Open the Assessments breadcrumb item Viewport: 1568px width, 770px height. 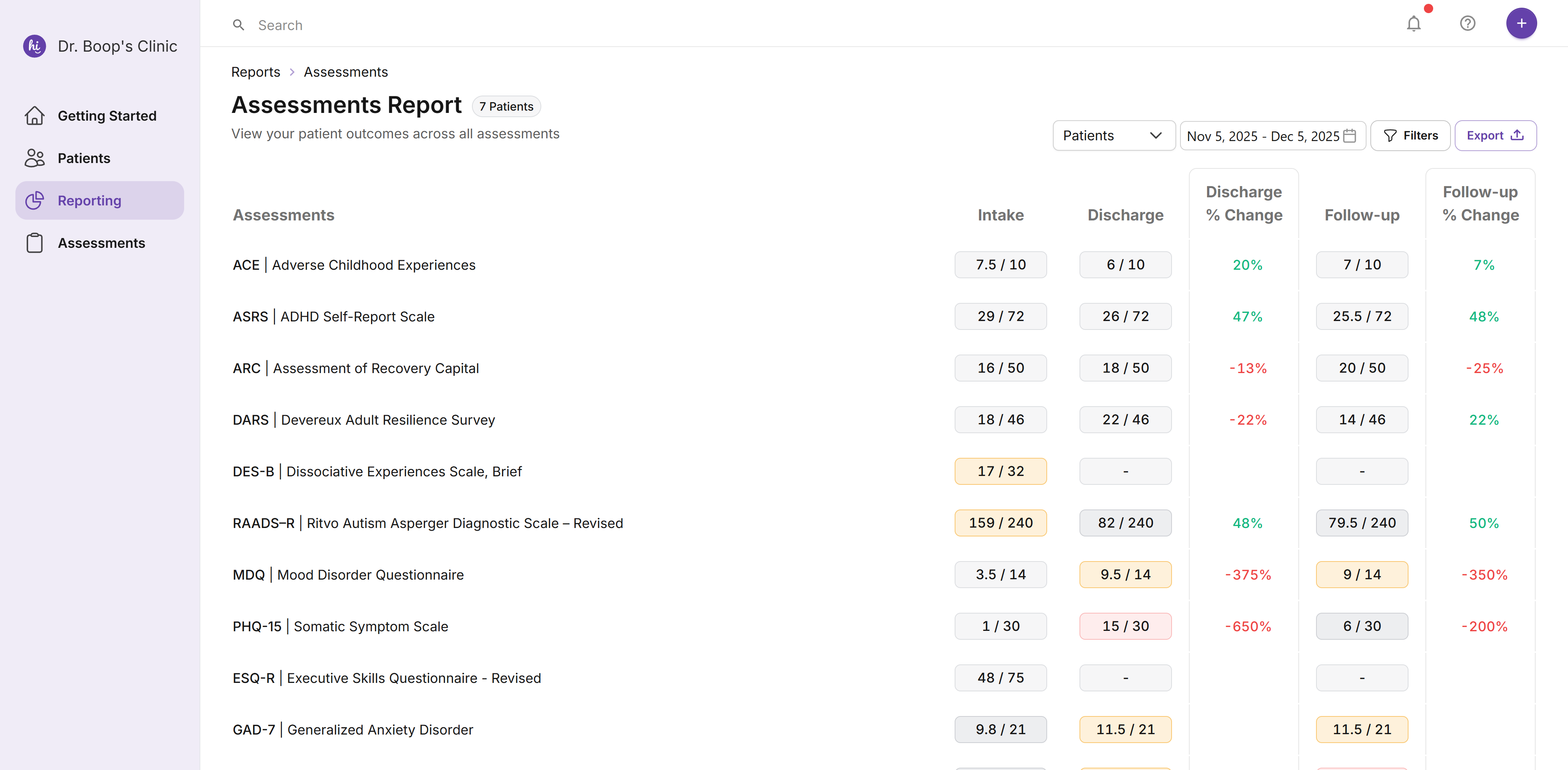point(345,72)
